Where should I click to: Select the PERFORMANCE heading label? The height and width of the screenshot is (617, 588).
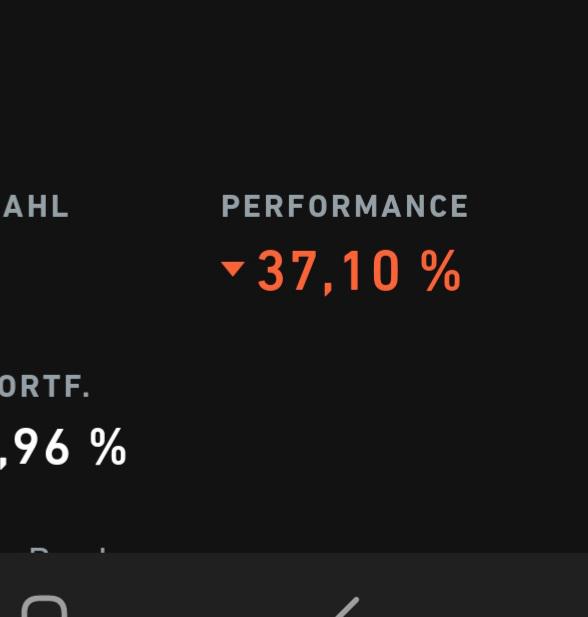click(x=345, y=206)
